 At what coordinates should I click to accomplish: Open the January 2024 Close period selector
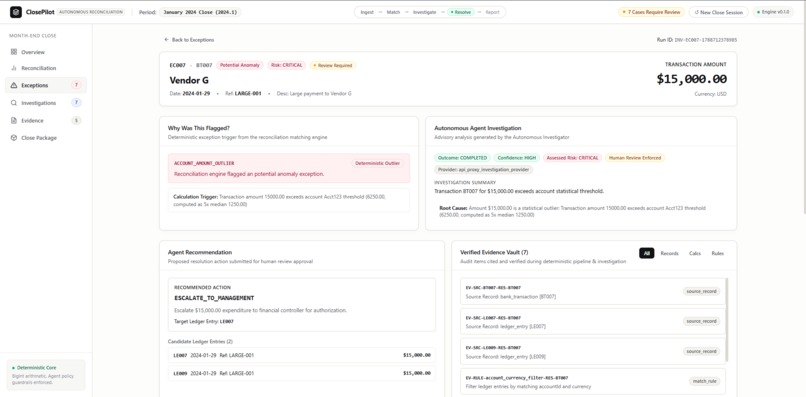(199, 12)
